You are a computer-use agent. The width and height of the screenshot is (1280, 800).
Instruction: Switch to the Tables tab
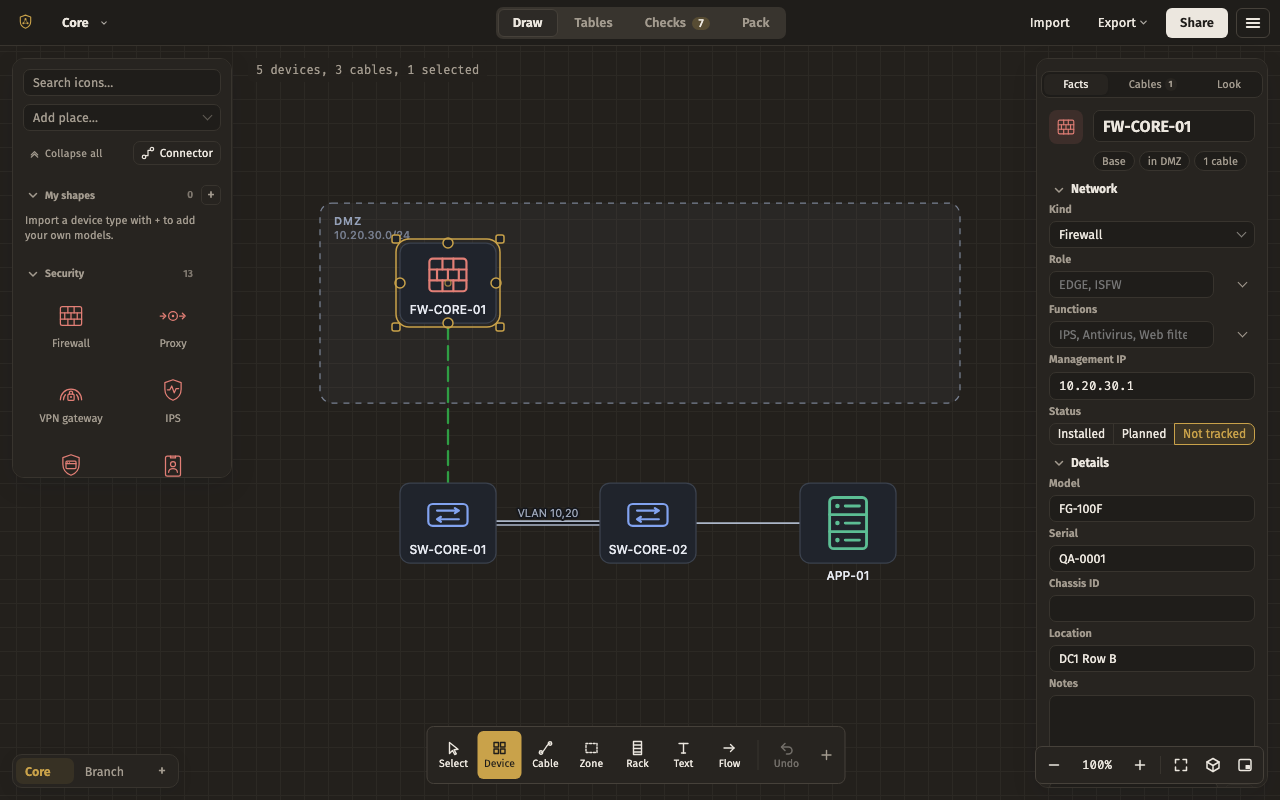593,23
